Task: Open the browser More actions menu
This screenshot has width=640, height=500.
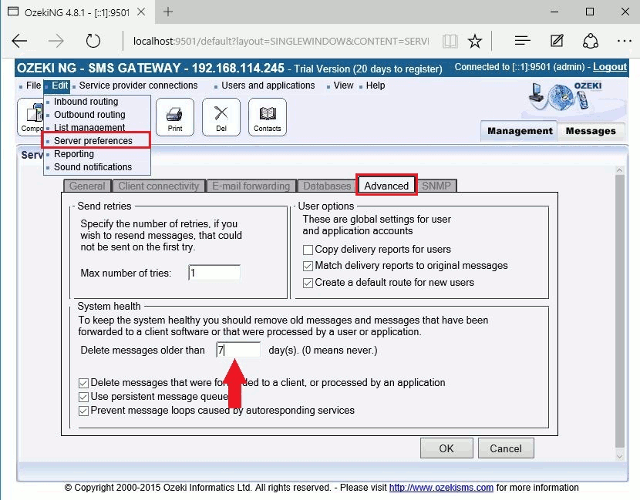Action: click(x=624, y=41)
